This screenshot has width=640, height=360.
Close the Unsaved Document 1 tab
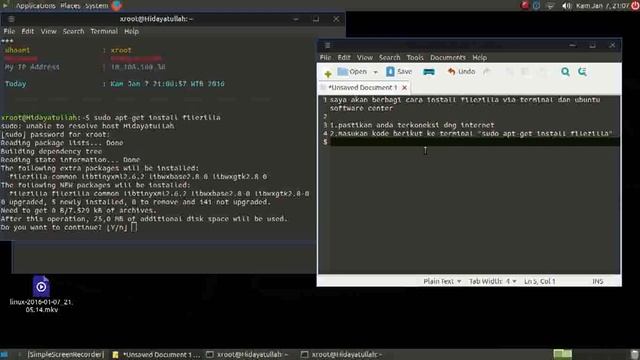coord(404,88)
